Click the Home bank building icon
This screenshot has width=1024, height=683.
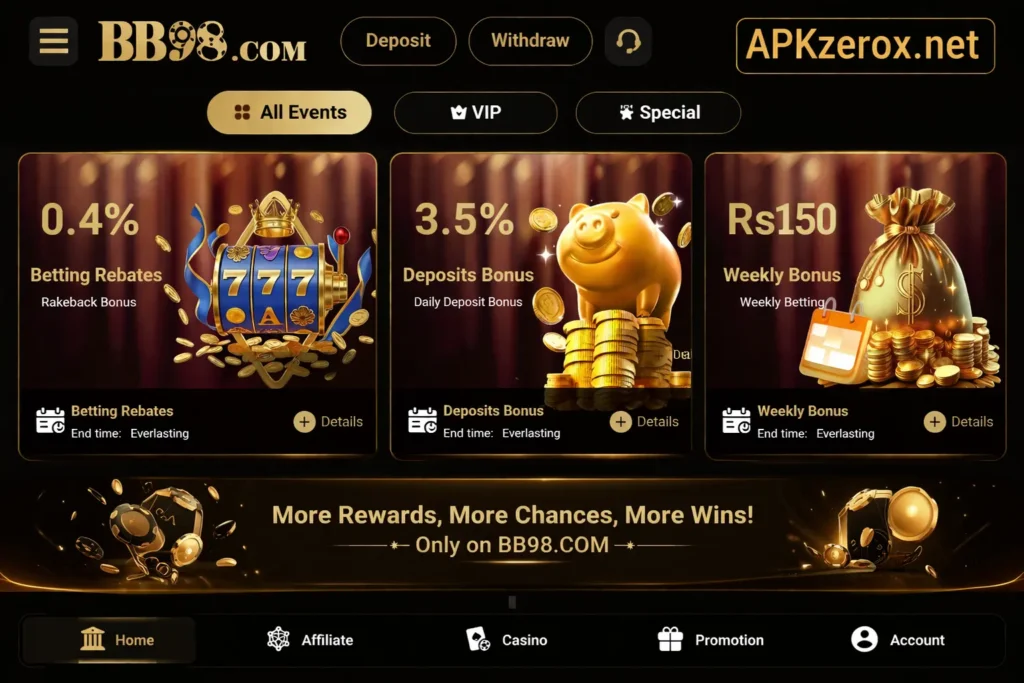click(x=92, y=639)
